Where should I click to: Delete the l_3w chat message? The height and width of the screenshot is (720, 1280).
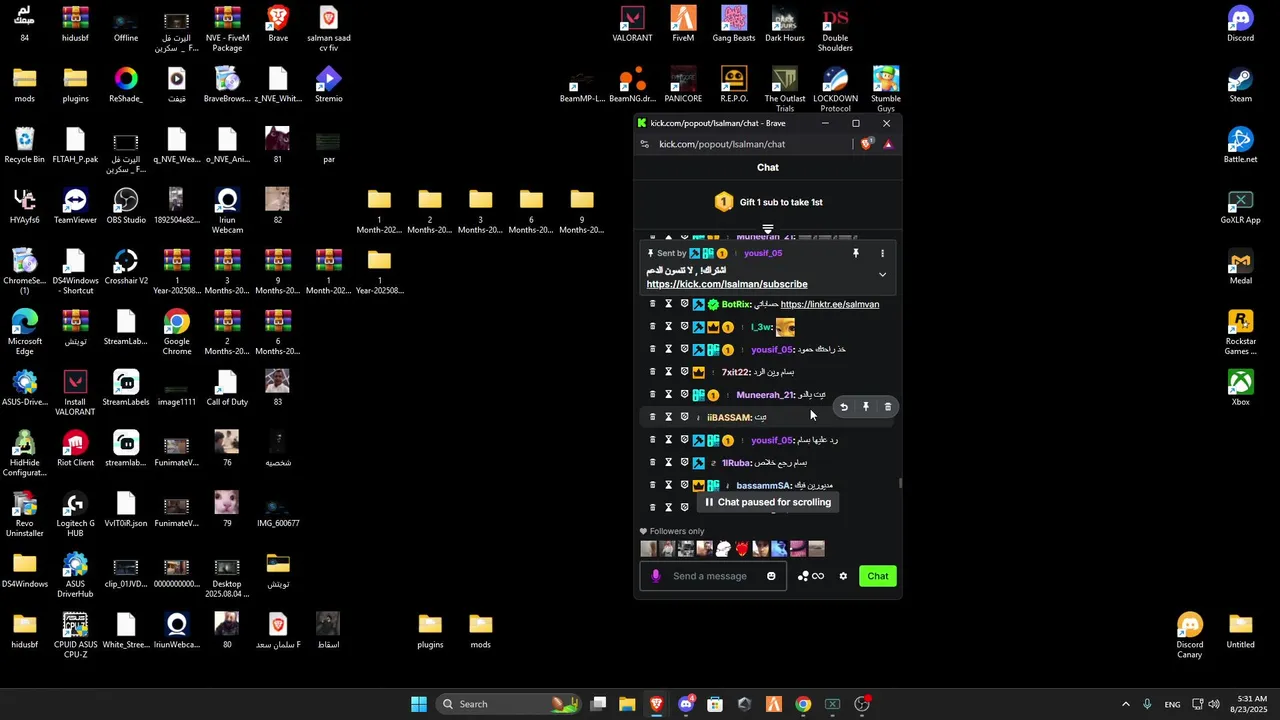[x=653, y=327]
